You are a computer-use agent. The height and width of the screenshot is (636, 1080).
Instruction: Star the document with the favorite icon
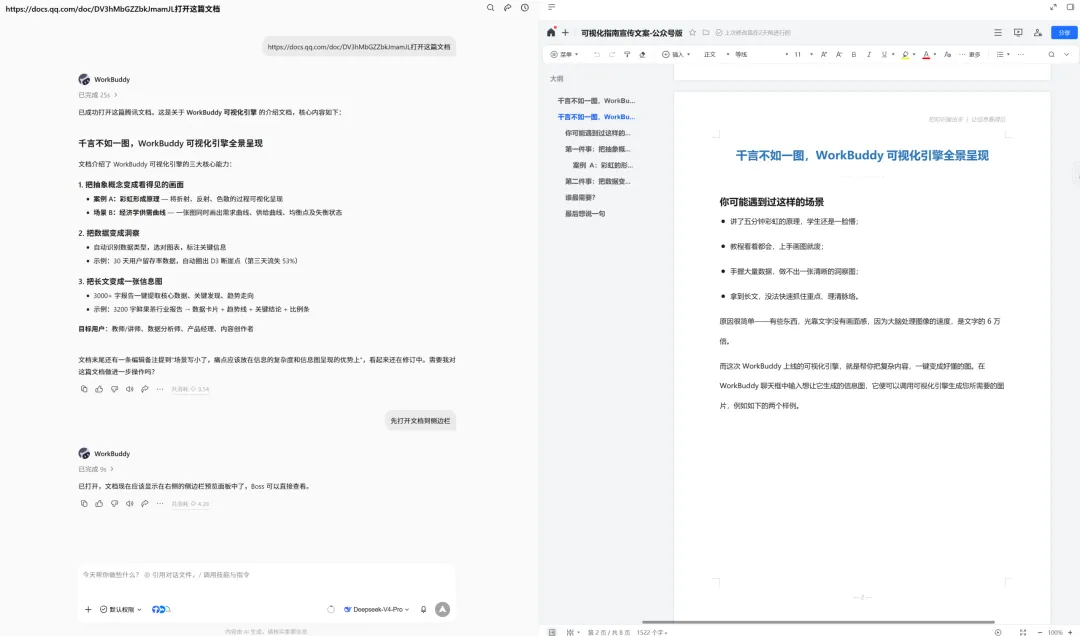click(x=693, y=32)
